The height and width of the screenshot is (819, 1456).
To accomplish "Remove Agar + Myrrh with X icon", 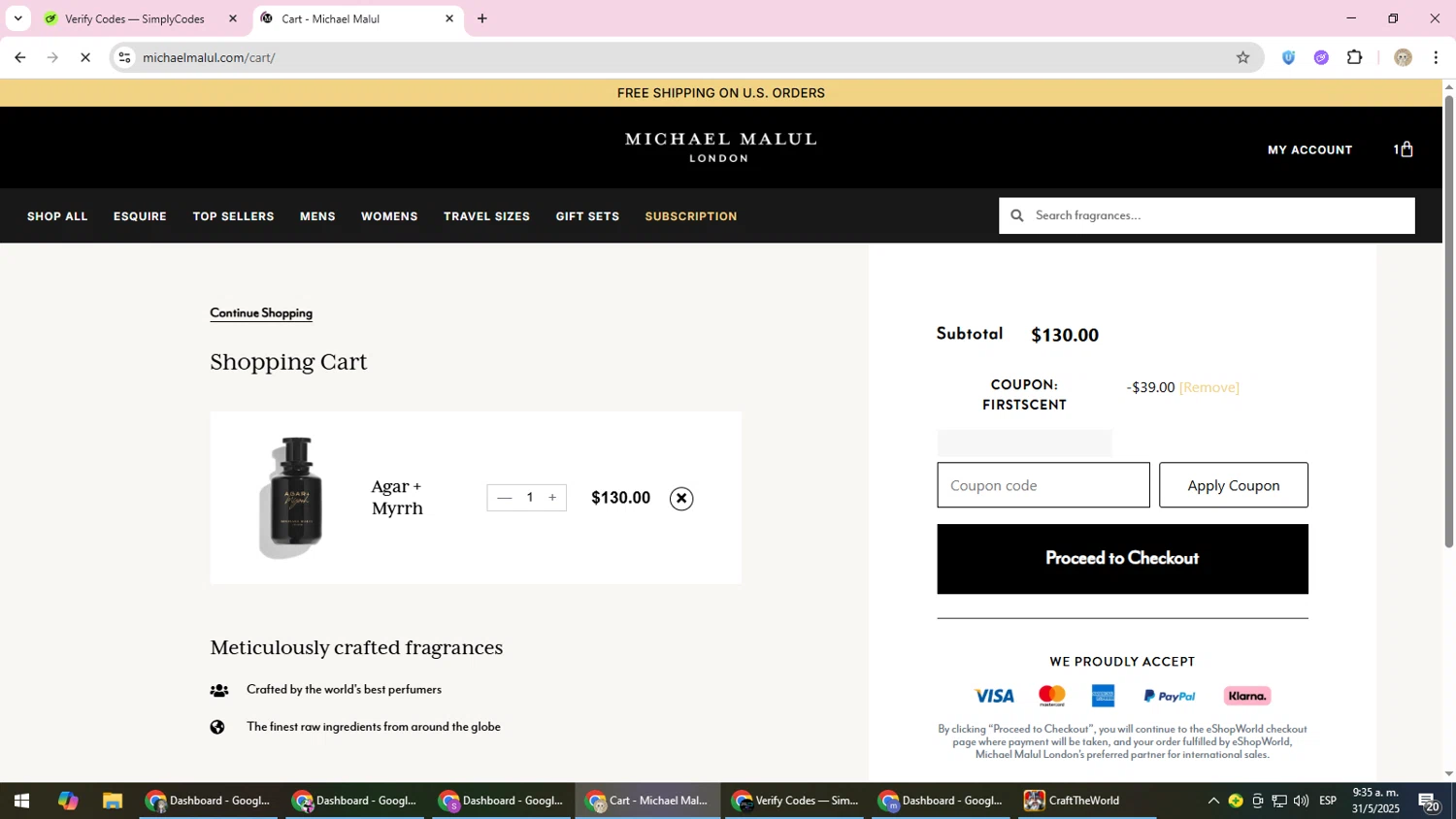I will [681, 499].
